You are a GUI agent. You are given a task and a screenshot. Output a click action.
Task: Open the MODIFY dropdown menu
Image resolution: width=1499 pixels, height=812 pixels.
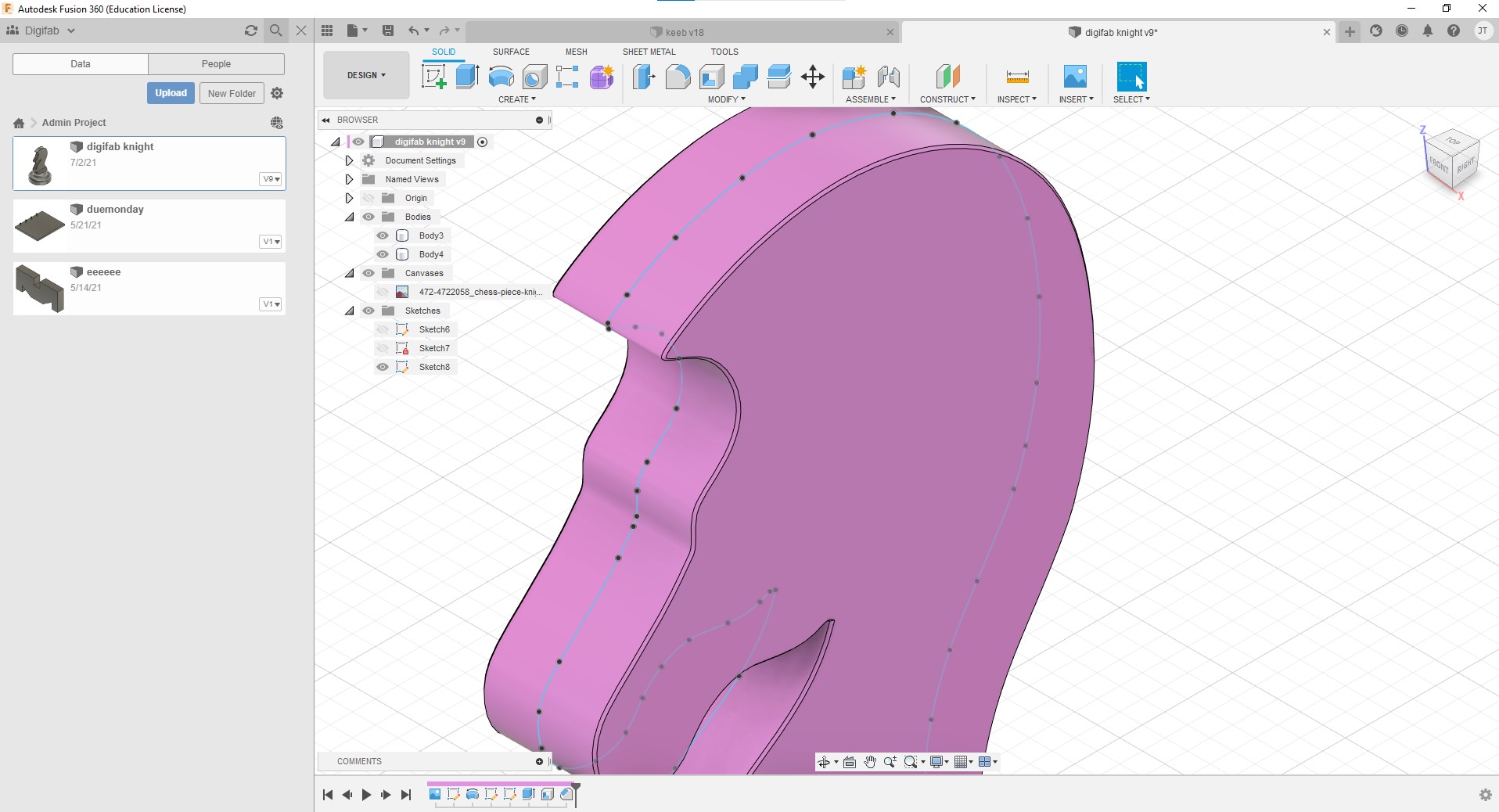[727, 99]
